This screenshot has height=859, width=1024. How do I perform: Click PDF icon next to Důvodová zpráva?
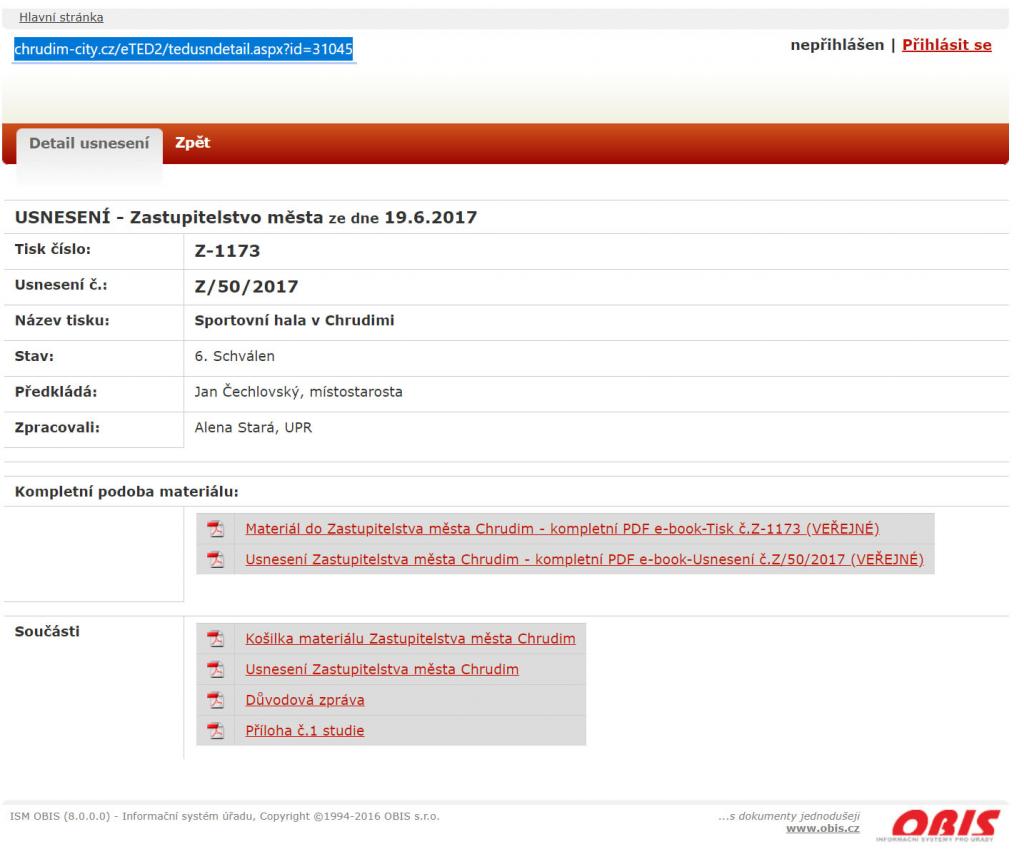pyautogui.click(x=214, y=700)
